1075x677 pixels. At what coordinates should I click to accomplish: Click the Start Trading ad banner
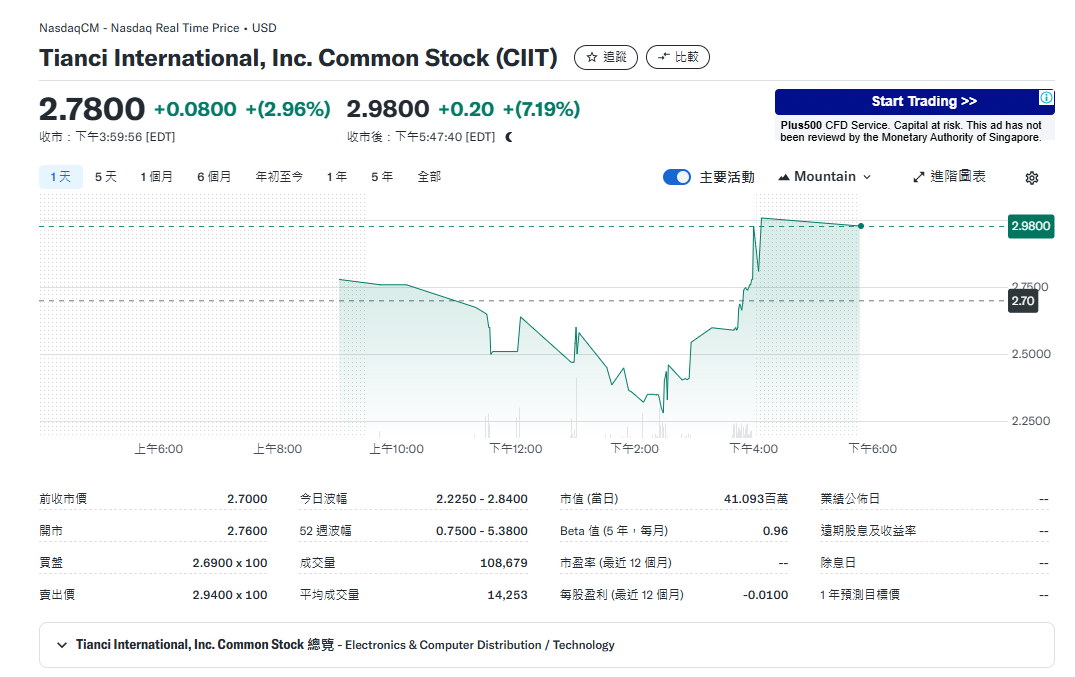[x=915, y=102]
